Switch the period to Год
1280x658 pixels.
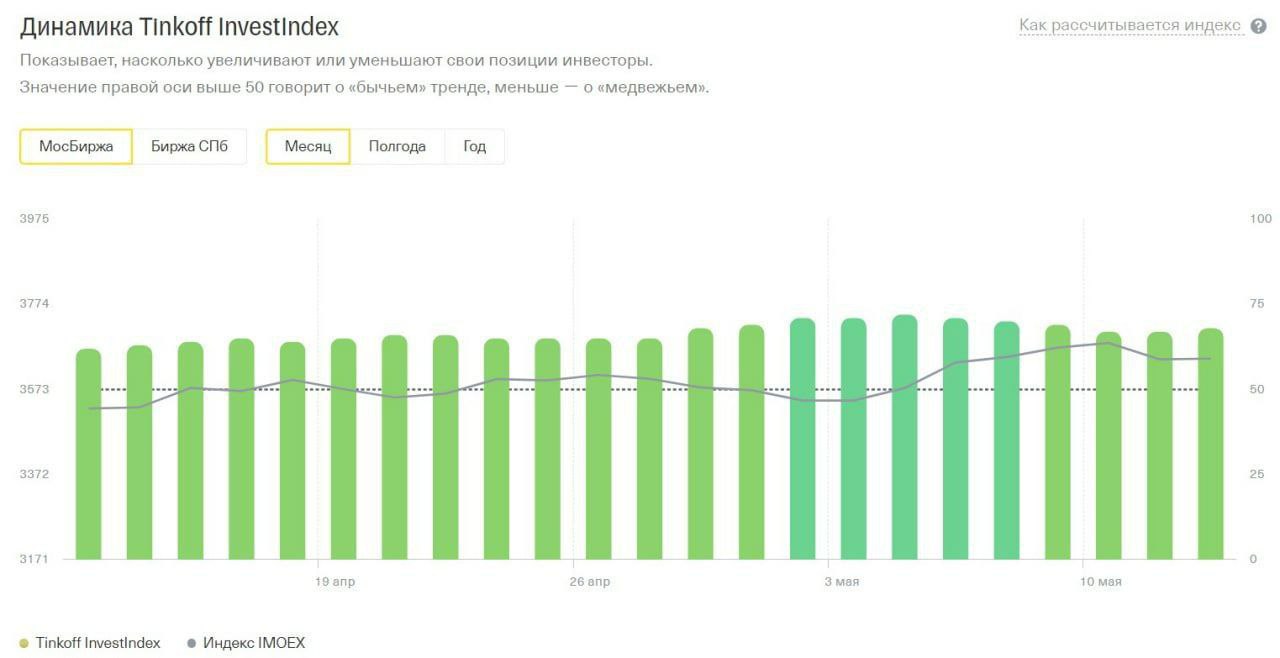click(475, 147)
